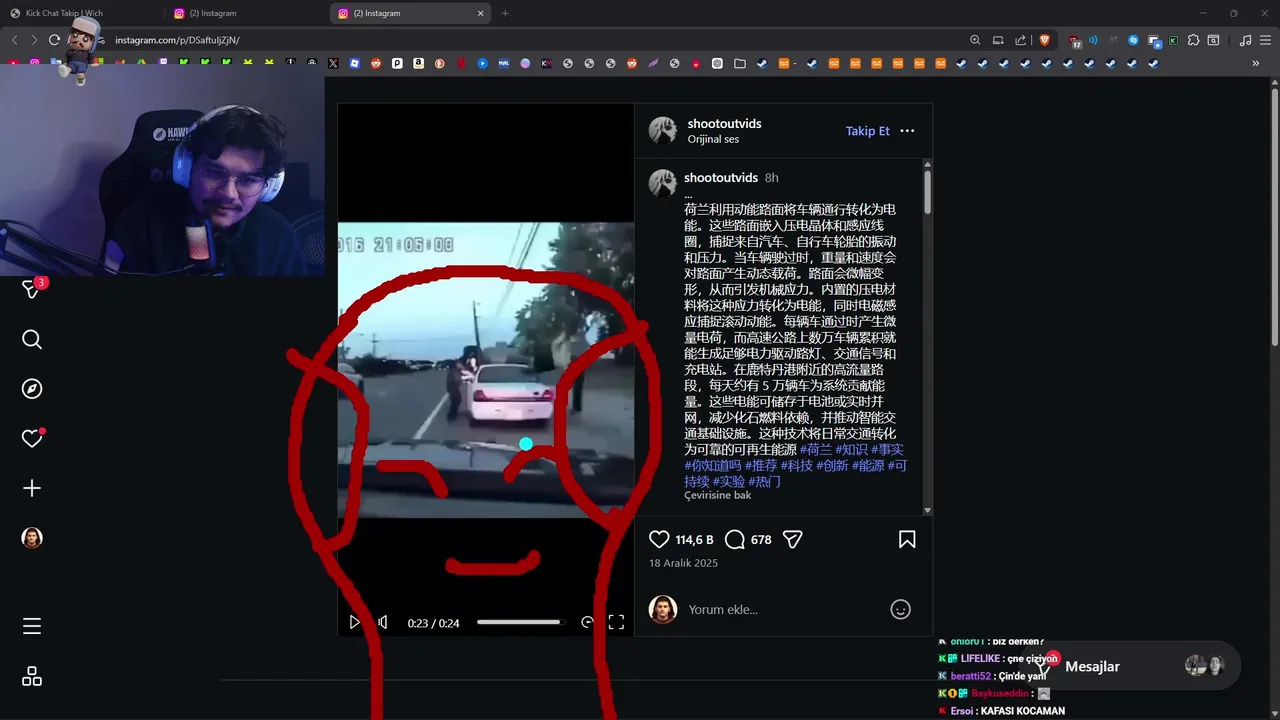Open a new browser tab
The width and height of the screenshot is (1280, 720).
click(x=505, y=13)
